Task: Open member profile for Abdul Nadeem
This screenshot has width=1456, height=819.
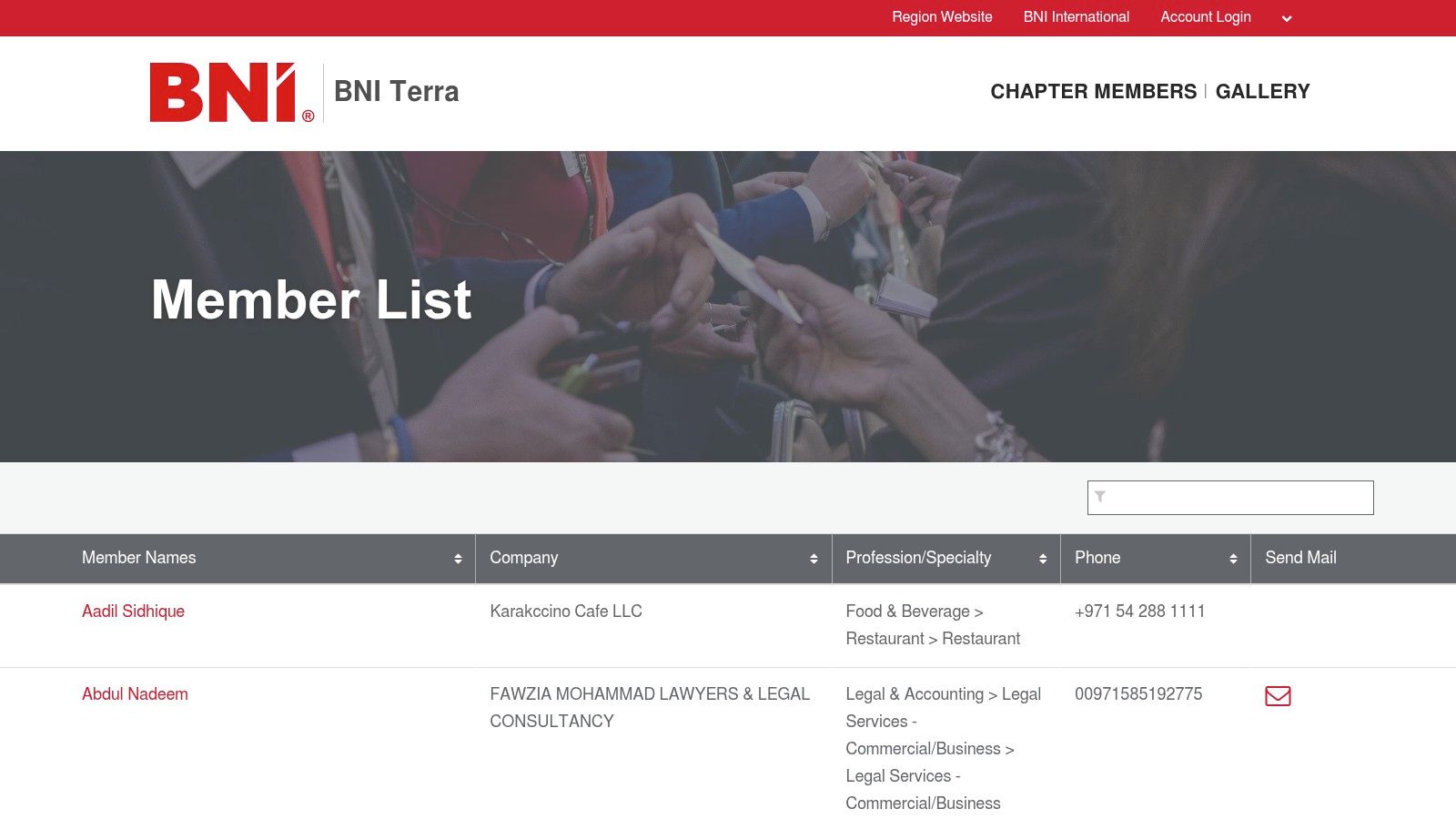Action: click(x=135, y=694)
